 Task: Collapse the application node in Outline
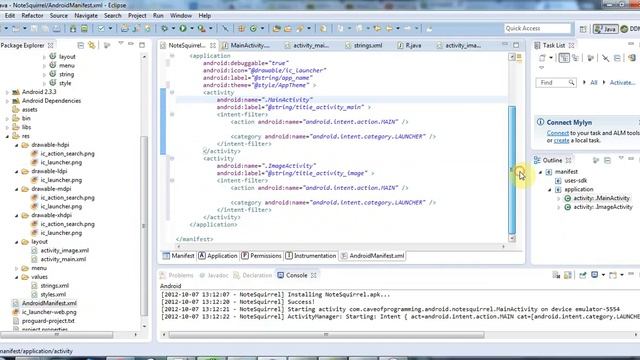pyautogui.click(x=550, y=190)
